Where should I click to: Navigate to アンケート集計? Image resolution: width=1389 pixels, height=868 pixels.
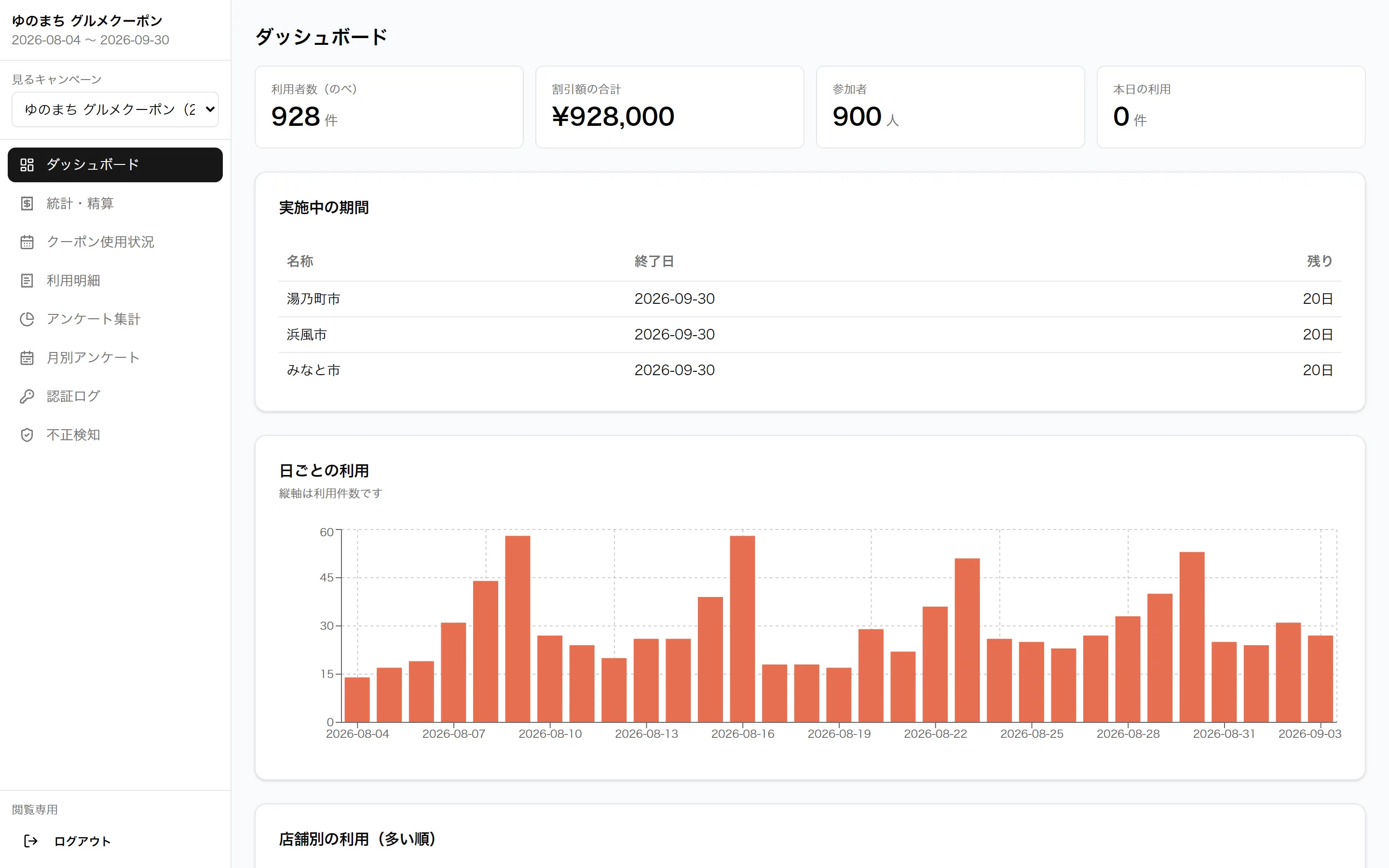click(x=115, y=319)
